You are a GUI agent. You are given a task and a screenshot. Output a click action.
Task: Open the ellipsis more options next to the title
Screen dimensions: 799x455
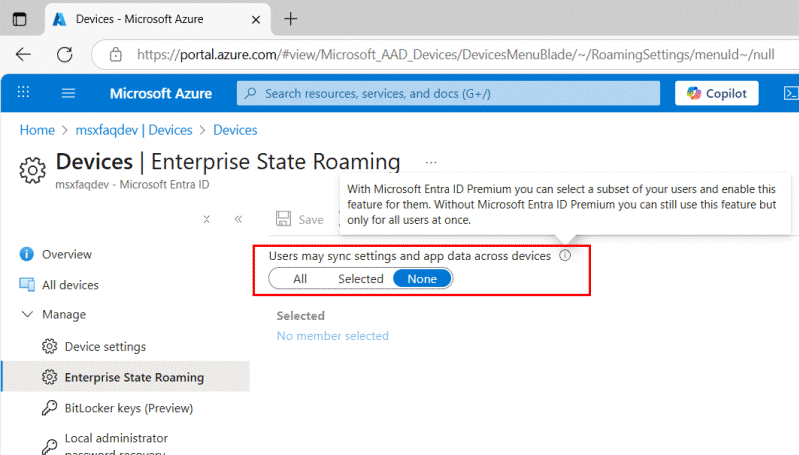click(431, 163)
